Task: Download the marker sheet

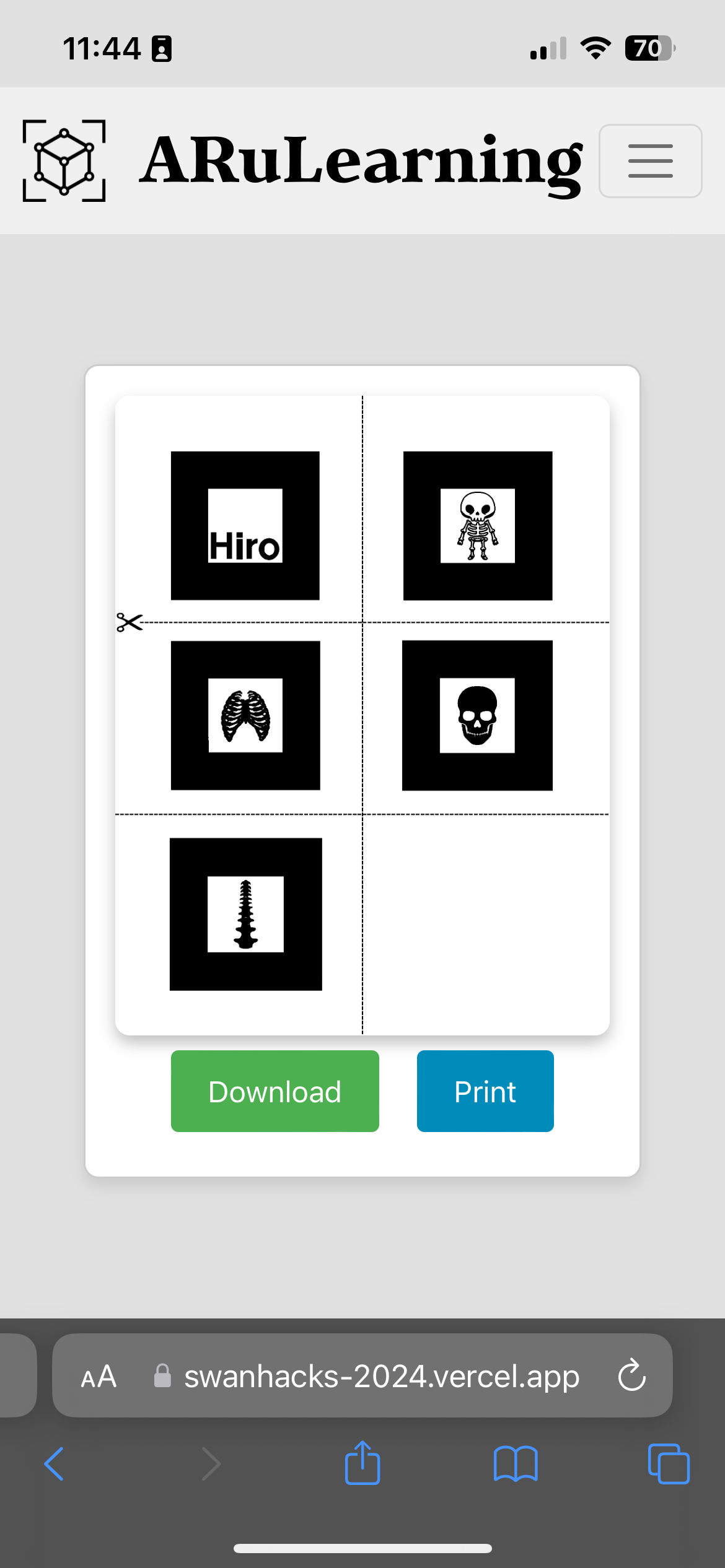Action: (x=275, y=1091)
